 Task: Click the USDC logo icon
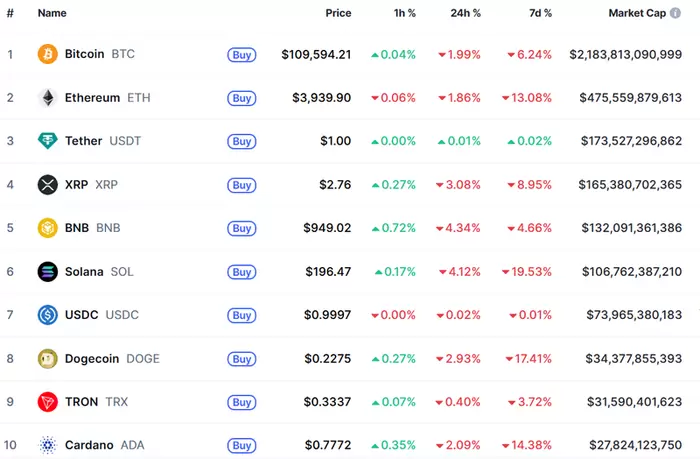click(47, 315)
